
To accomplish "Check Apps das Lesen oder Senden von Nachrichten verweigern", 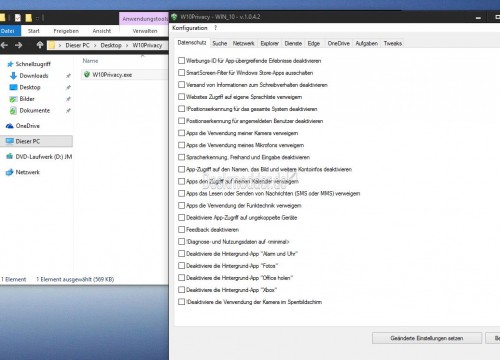I will 181,193.
